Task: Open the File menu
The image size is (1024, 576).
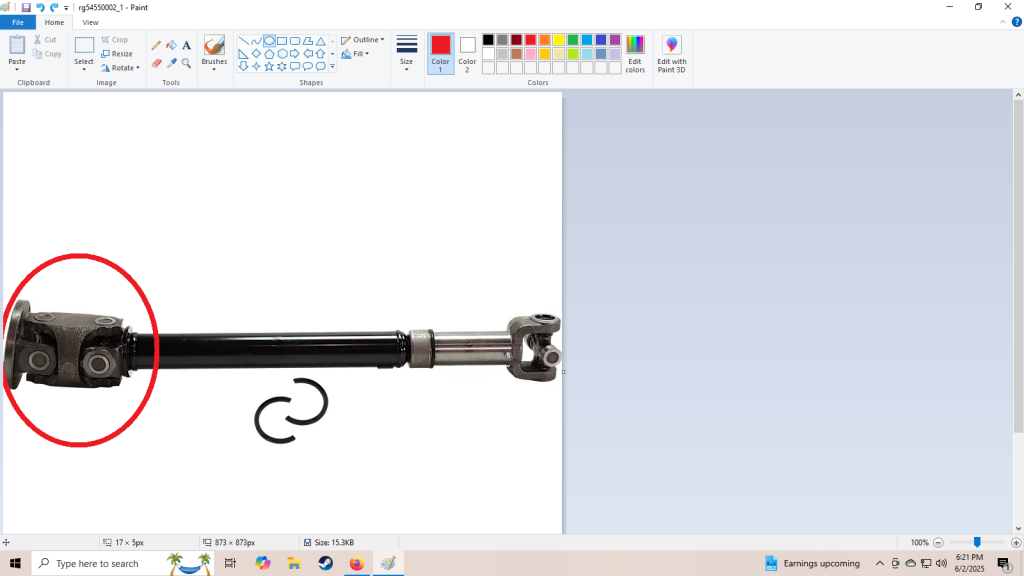Action: pyautogui.click(x=18, y=22)
